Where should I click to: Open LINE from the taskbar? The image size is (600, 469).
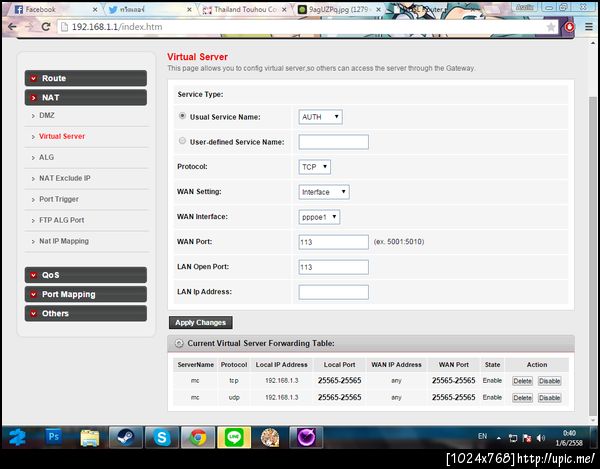pyautogui.click(x=234, y=437)
